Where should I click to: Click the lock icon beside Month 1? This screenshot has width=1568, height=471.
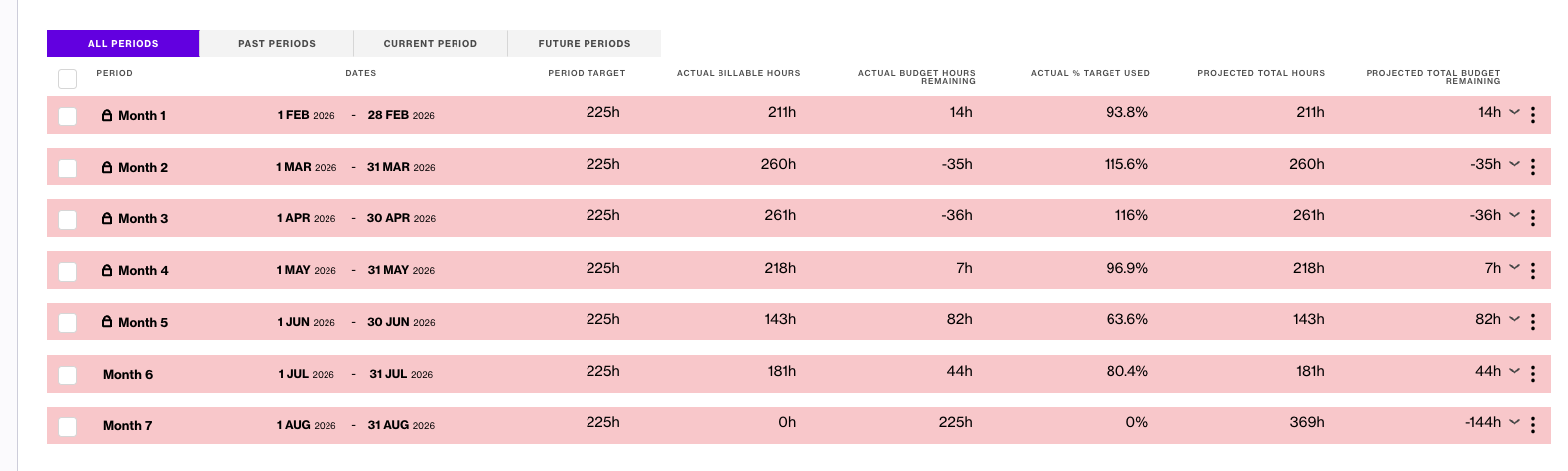(x=107, y=115)
